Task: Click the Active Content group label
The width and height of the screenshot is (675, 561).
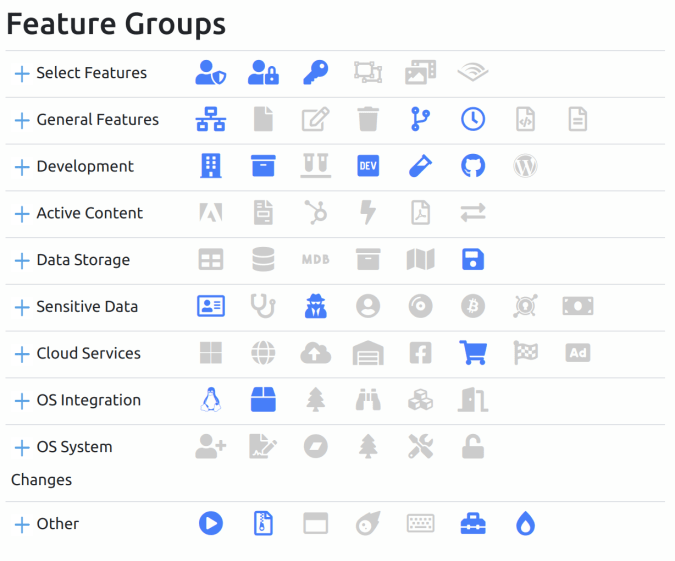Action: [89, 213]
